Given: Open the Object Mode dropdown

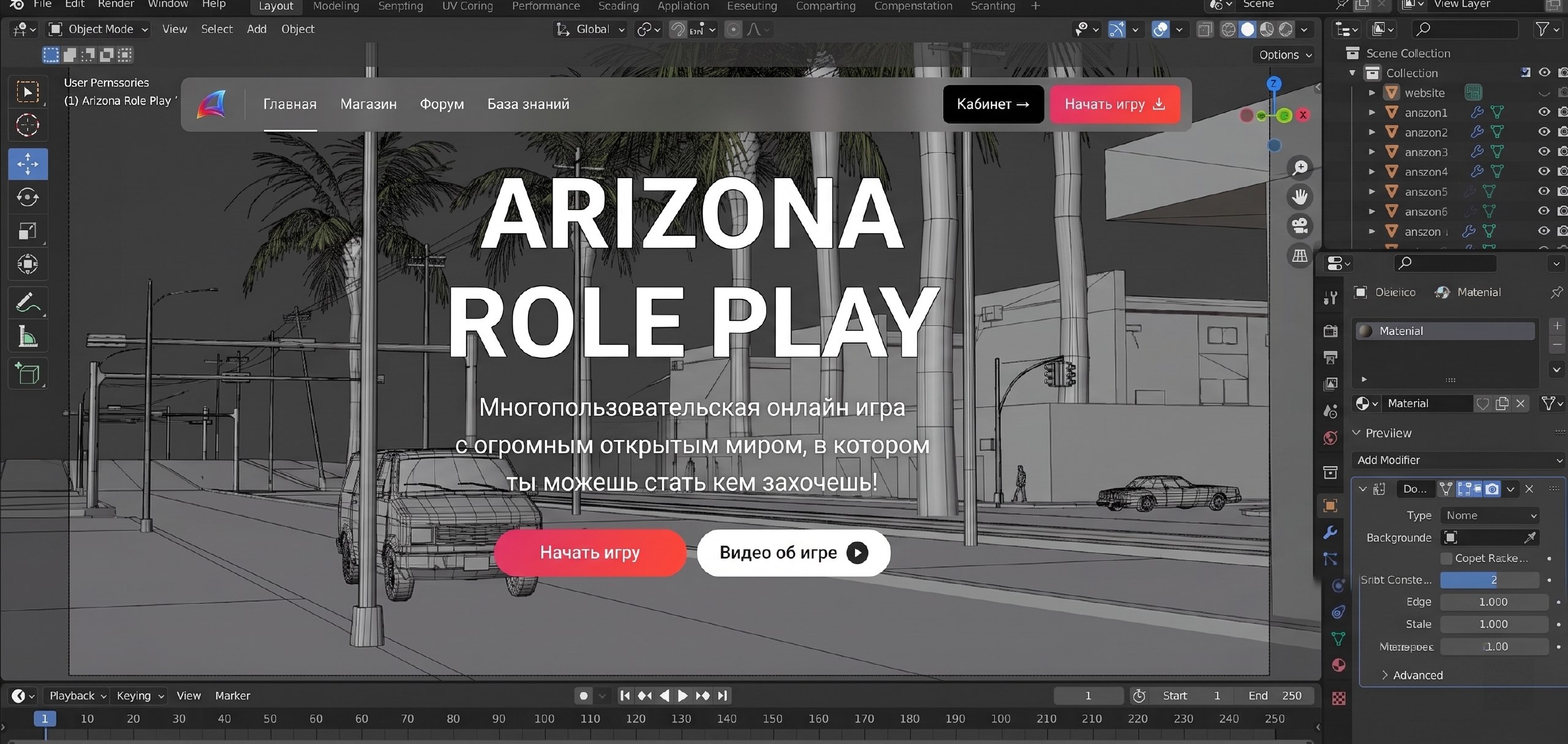Looking at the screenshot, I should pos(99,29).
